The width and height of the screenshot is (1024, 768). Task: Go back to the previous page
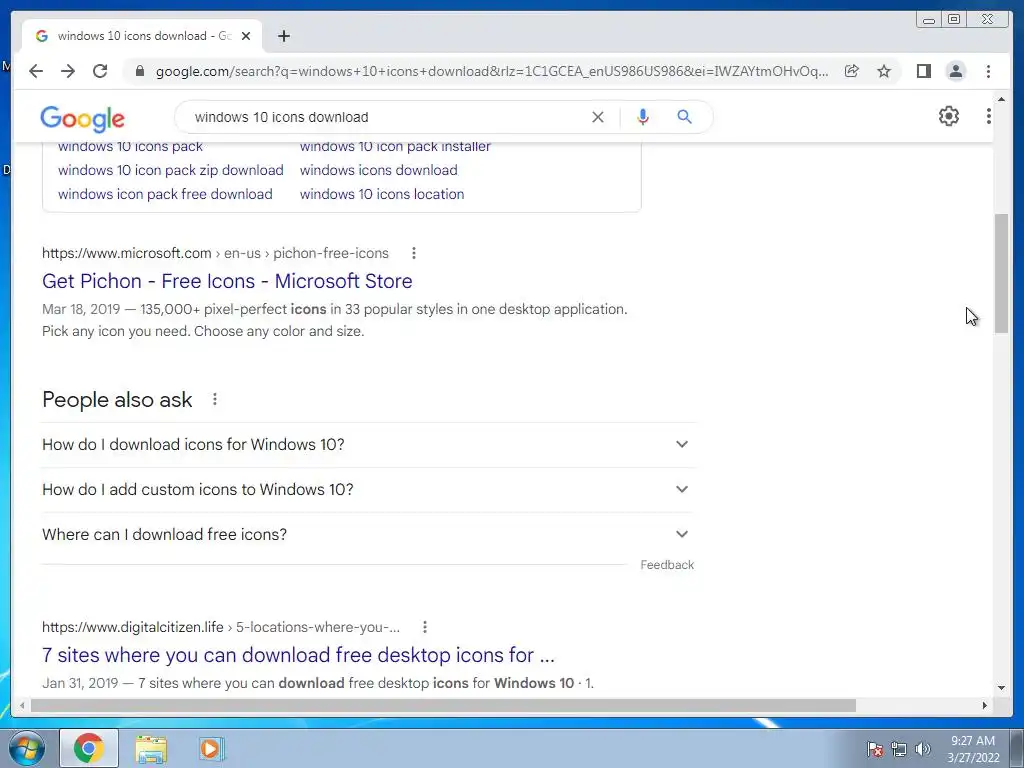point(36,71)
